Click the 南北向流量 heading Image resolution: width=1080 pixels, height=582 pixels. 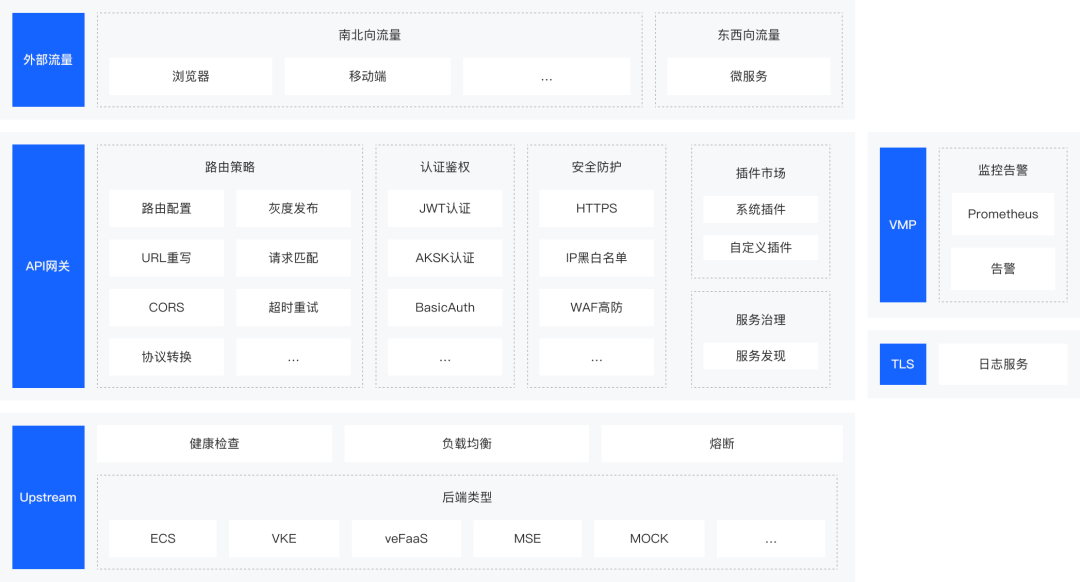370,35
